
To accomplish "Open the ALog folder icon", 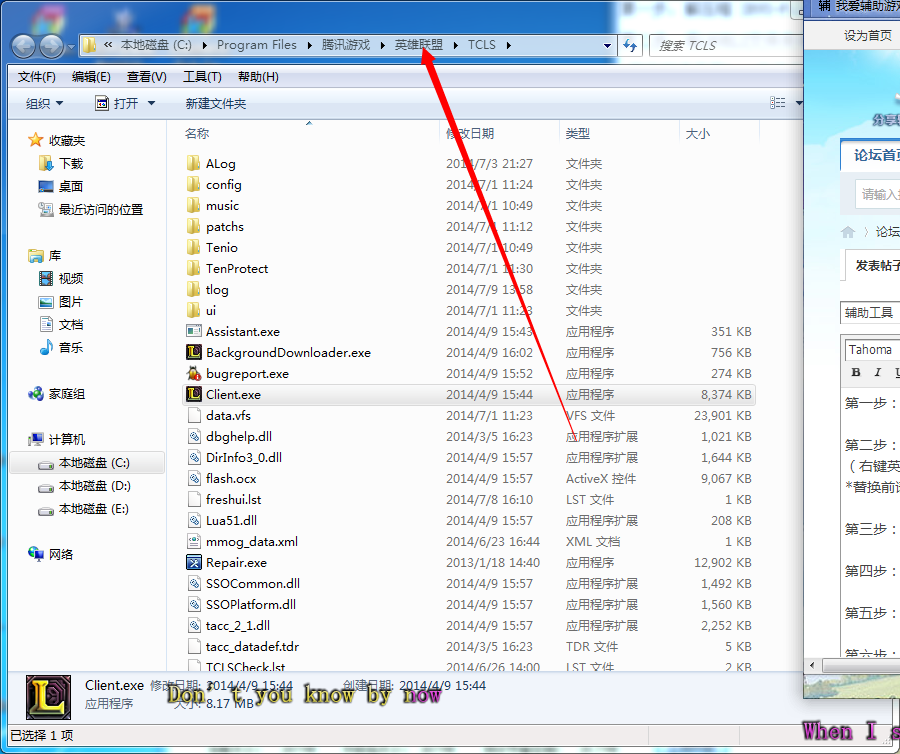I will pyautogui.click(x=193, y=164).
